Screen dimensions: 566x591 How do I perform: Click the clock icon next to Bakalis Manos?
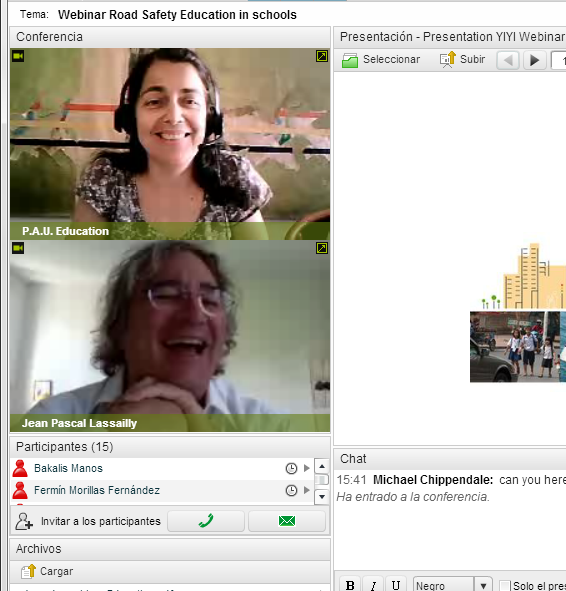click(291, 469)
